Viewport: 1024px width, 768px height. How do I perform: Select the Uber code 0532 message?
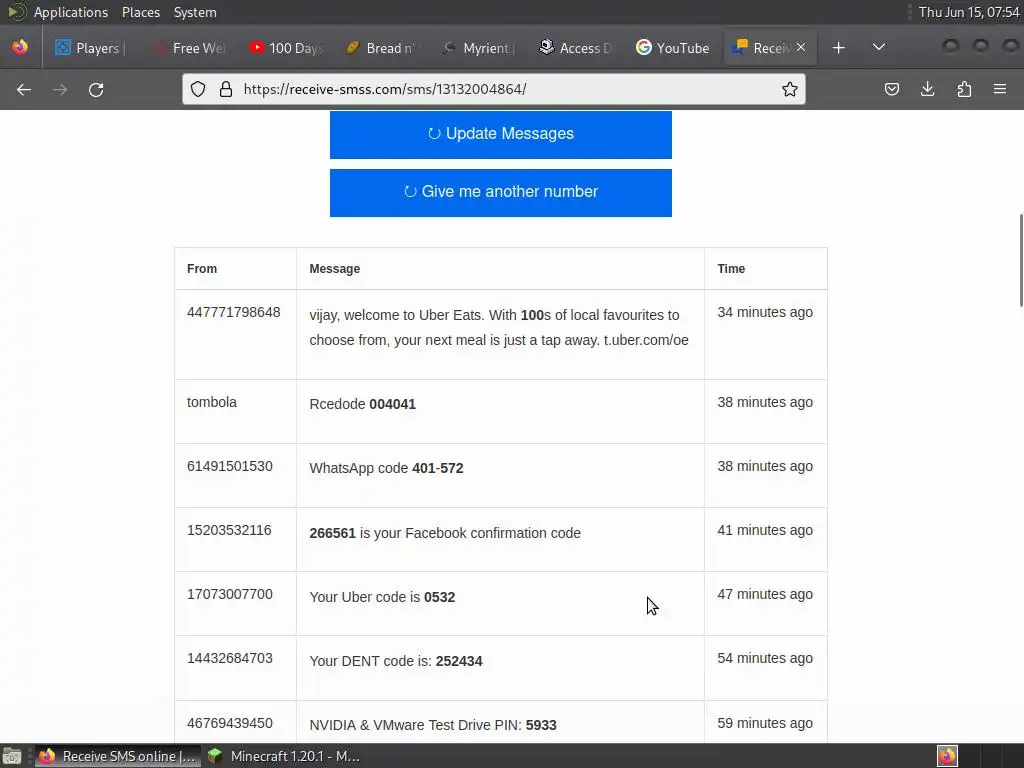[382, 597]
